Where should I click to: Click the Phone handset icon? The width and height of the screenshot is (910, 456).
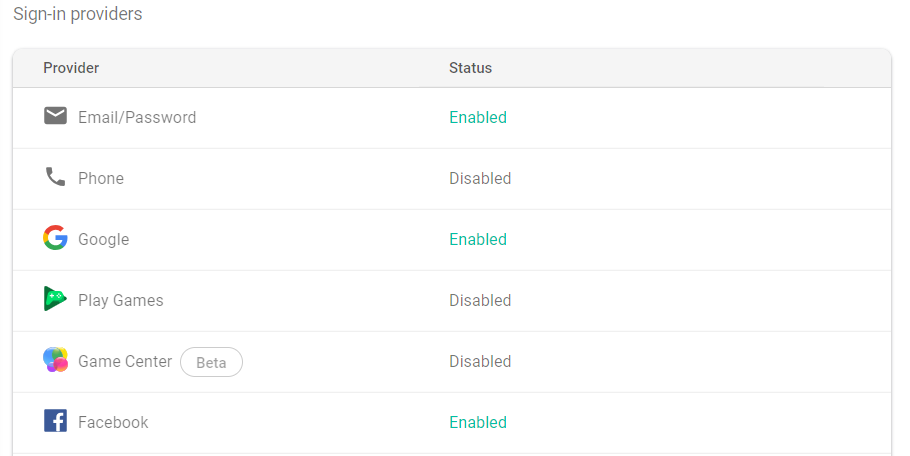[x=55, y=177]
